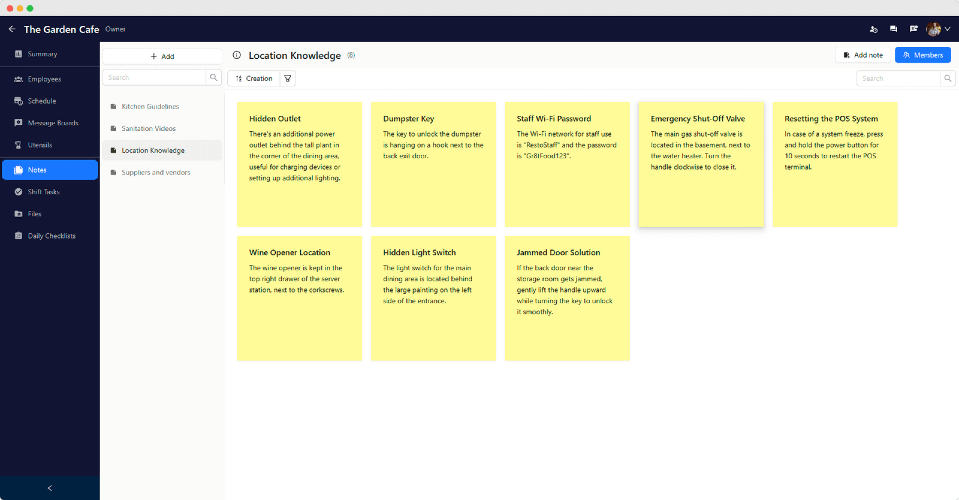This screenshot has width=959, height=500.
Task: Open Shift Tasks in the sidebar
Action: [50, 192]
